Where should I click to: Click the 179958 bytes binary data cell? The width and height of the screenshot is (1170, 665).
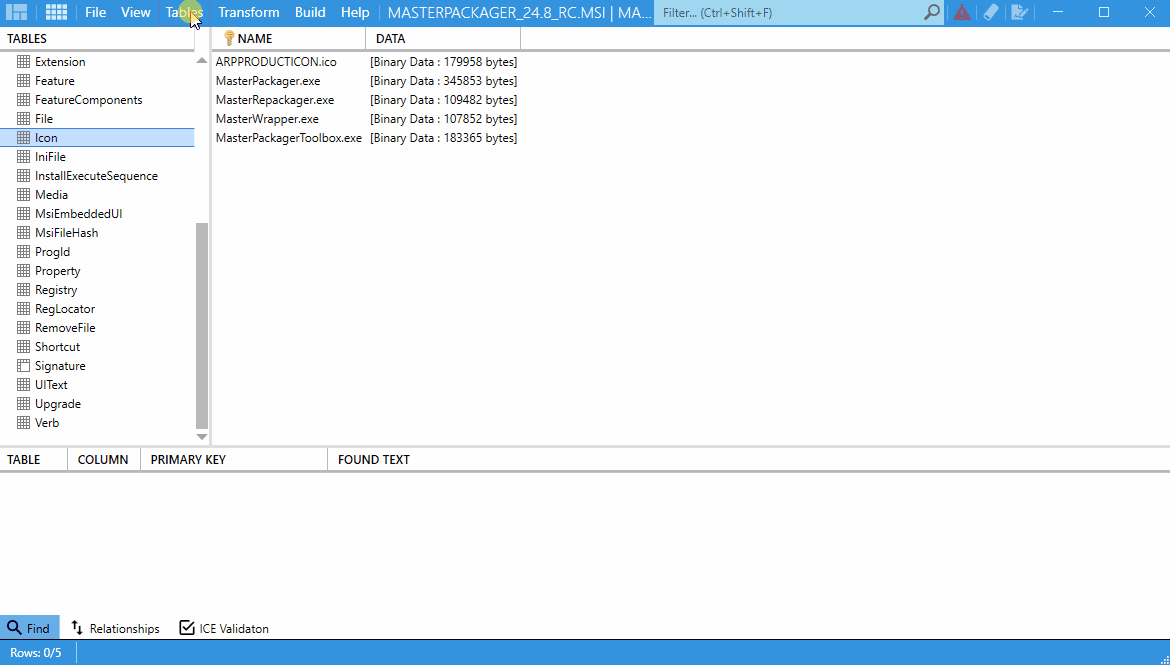443,62
